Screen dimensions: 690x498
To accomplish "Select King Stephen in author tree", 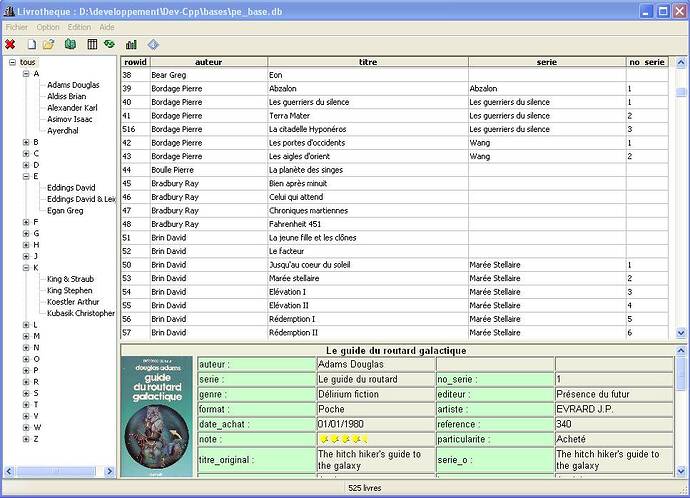I will pyautogui.click(x=69, y=290).
